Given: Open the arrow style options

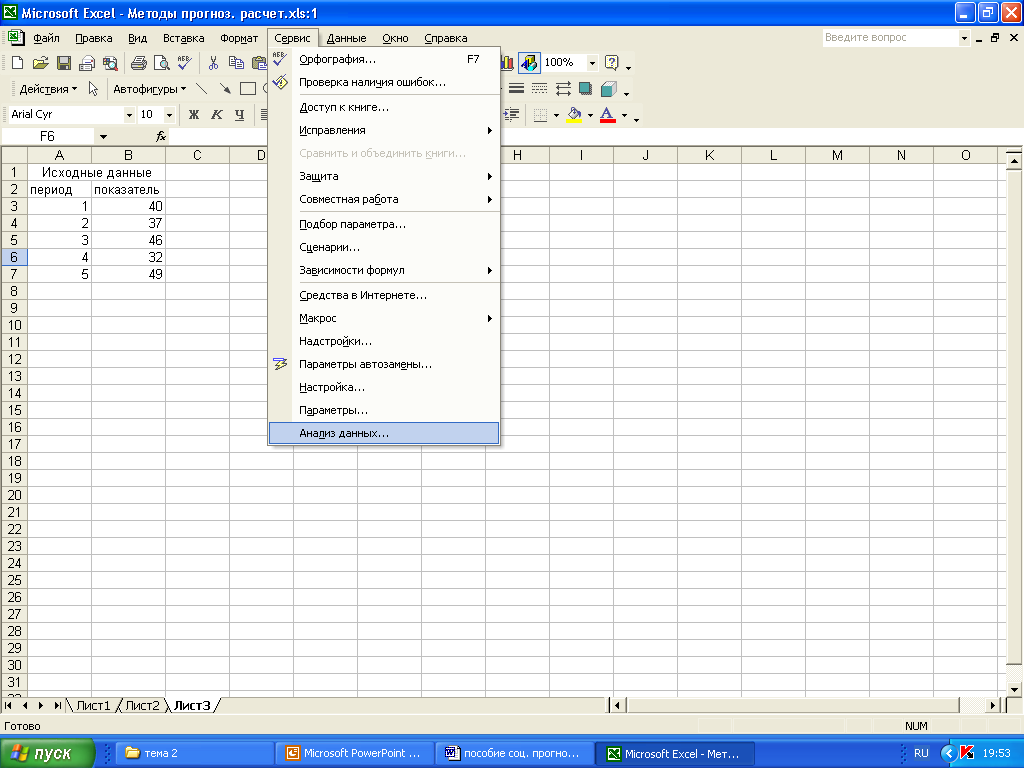Looking at the screenshot, I should coord(563,88).
